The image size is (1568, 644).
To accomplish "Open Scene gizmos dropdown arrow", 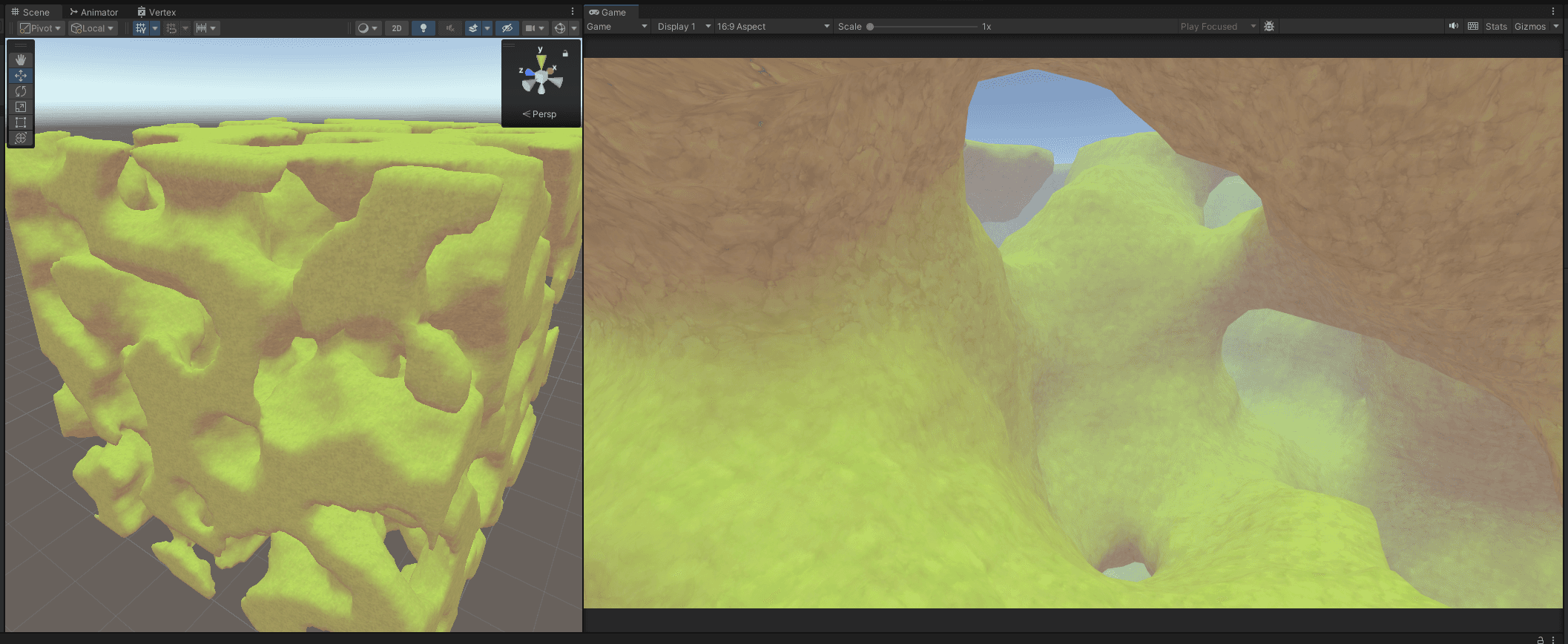I will tap(574, 28).
